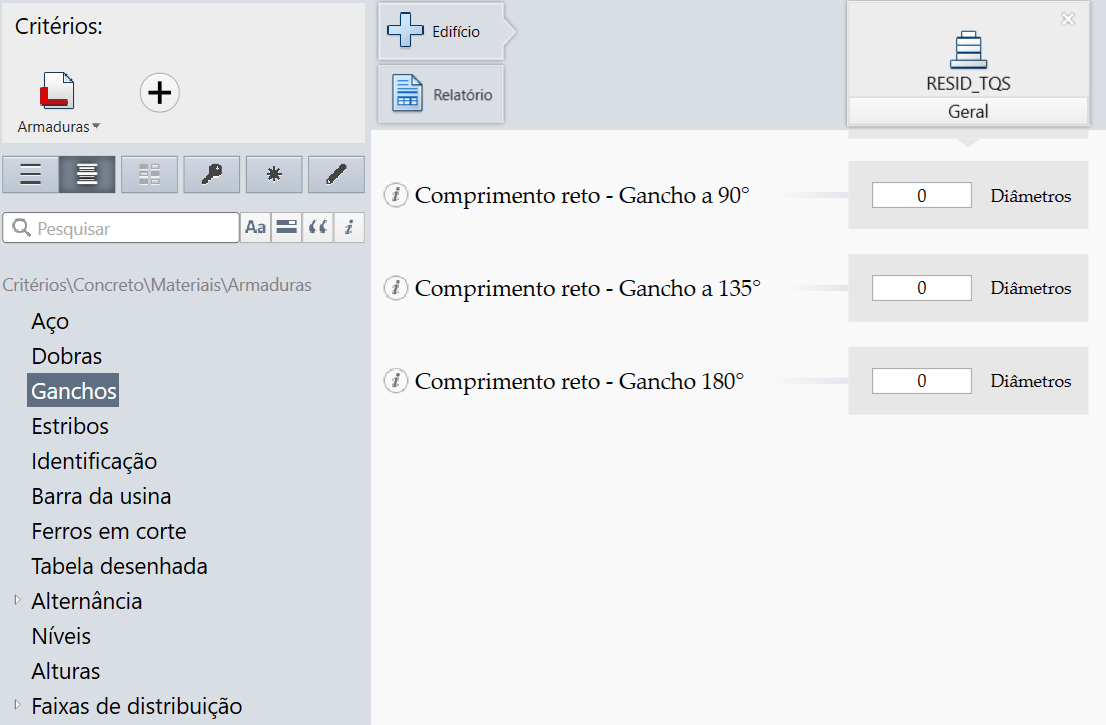Click the plus button to add criteria

pyautogui.click(x=159, y=92)
